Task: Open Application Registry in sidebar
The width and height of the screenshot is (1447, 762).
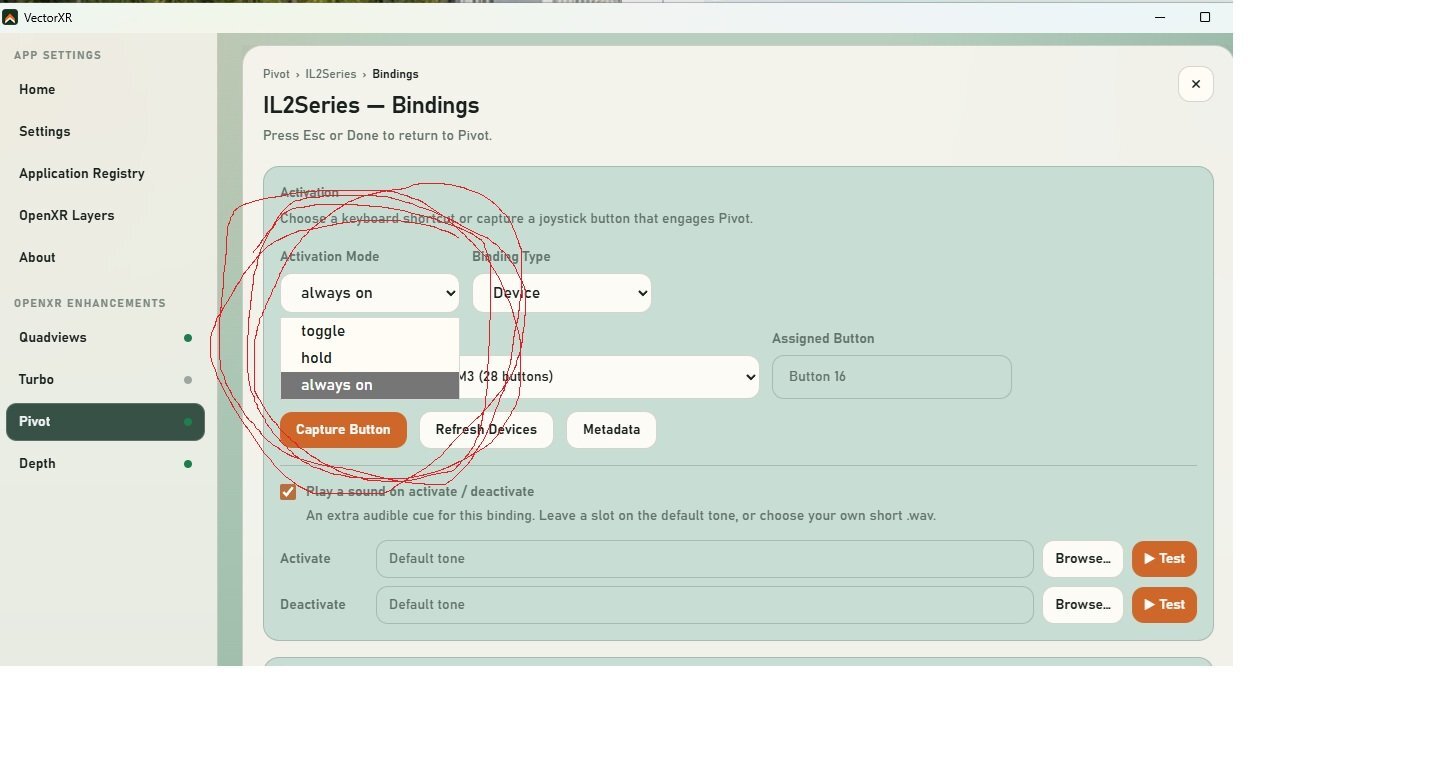Action: coord(82,174)
